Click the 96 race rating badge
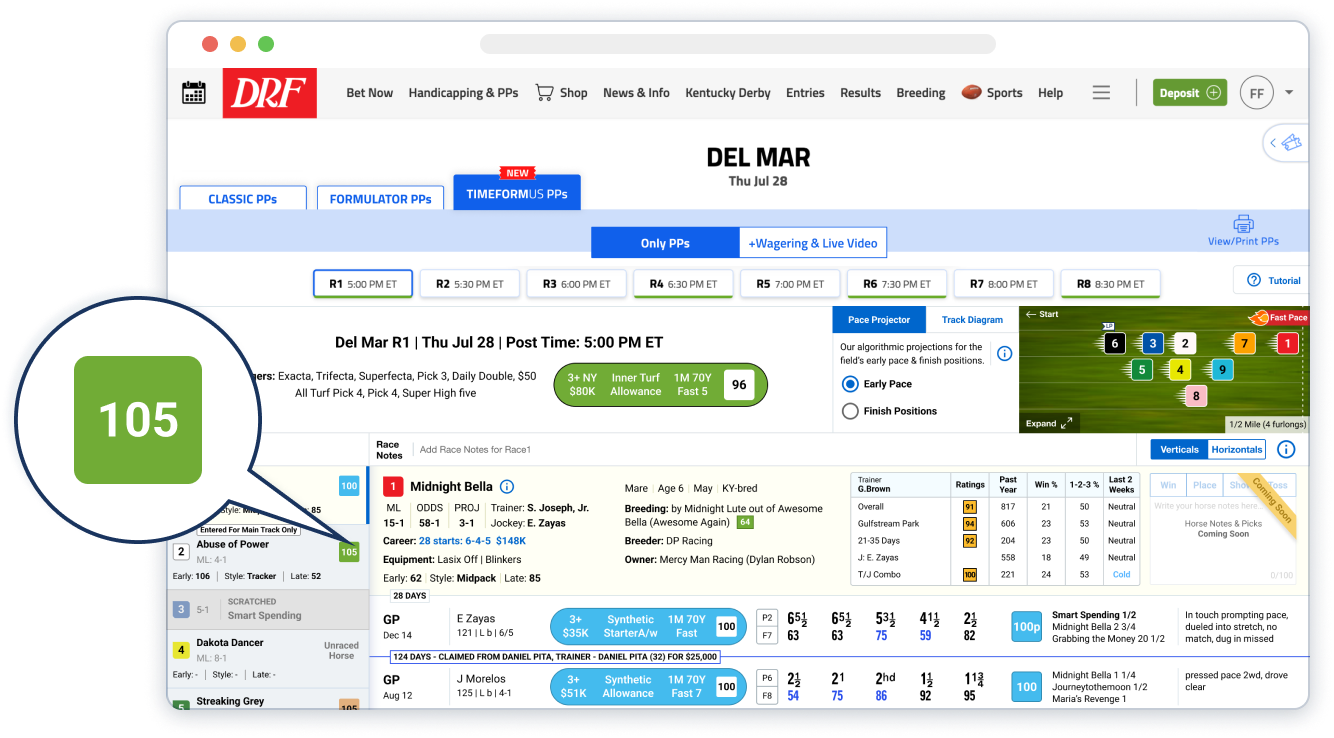This screenshot has width=1334, height=738. [x=739, y=385]
